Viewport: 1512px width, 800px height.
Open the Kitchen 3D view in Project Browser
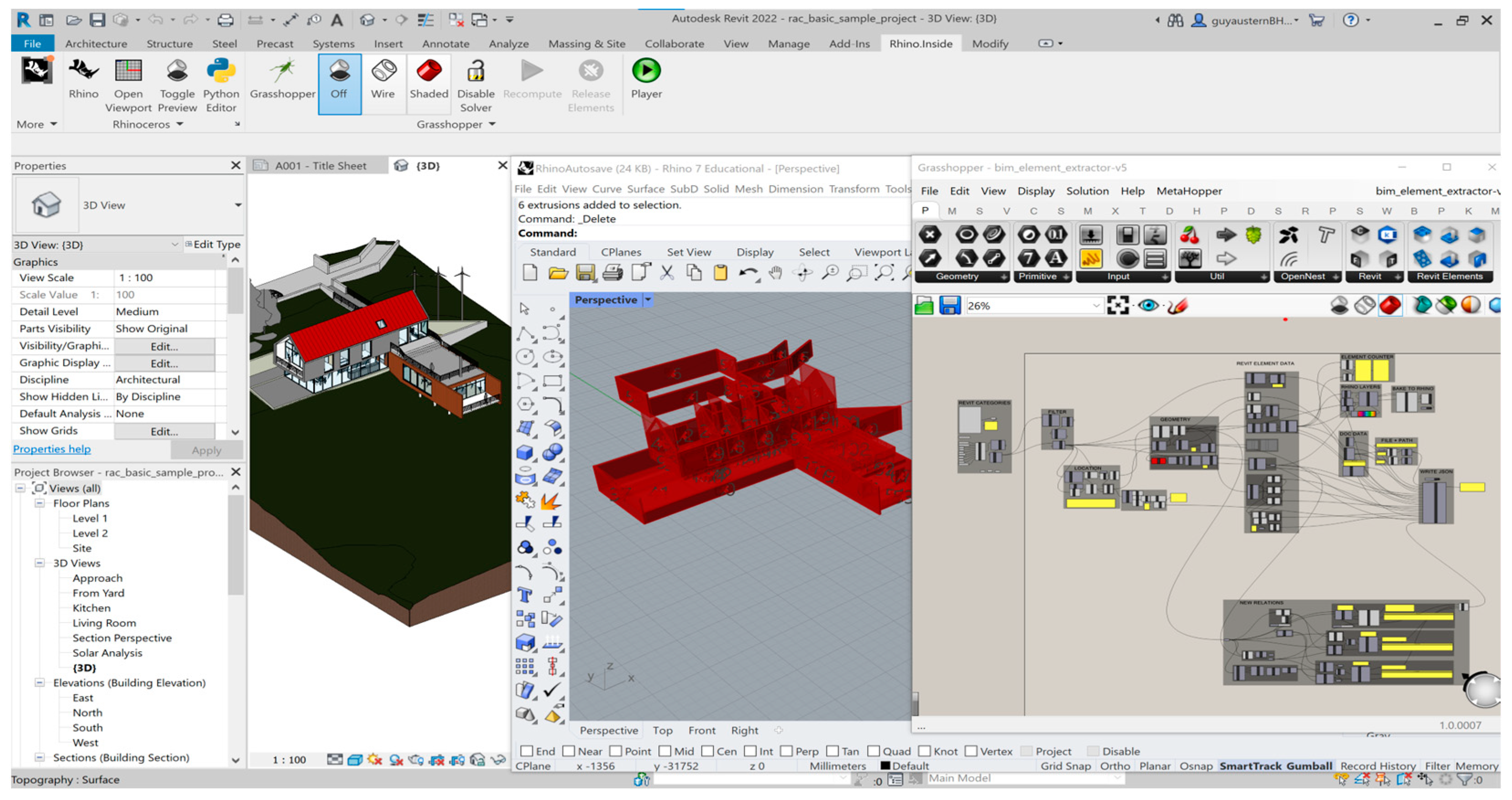pyautogui.click(x=91, y=608)
